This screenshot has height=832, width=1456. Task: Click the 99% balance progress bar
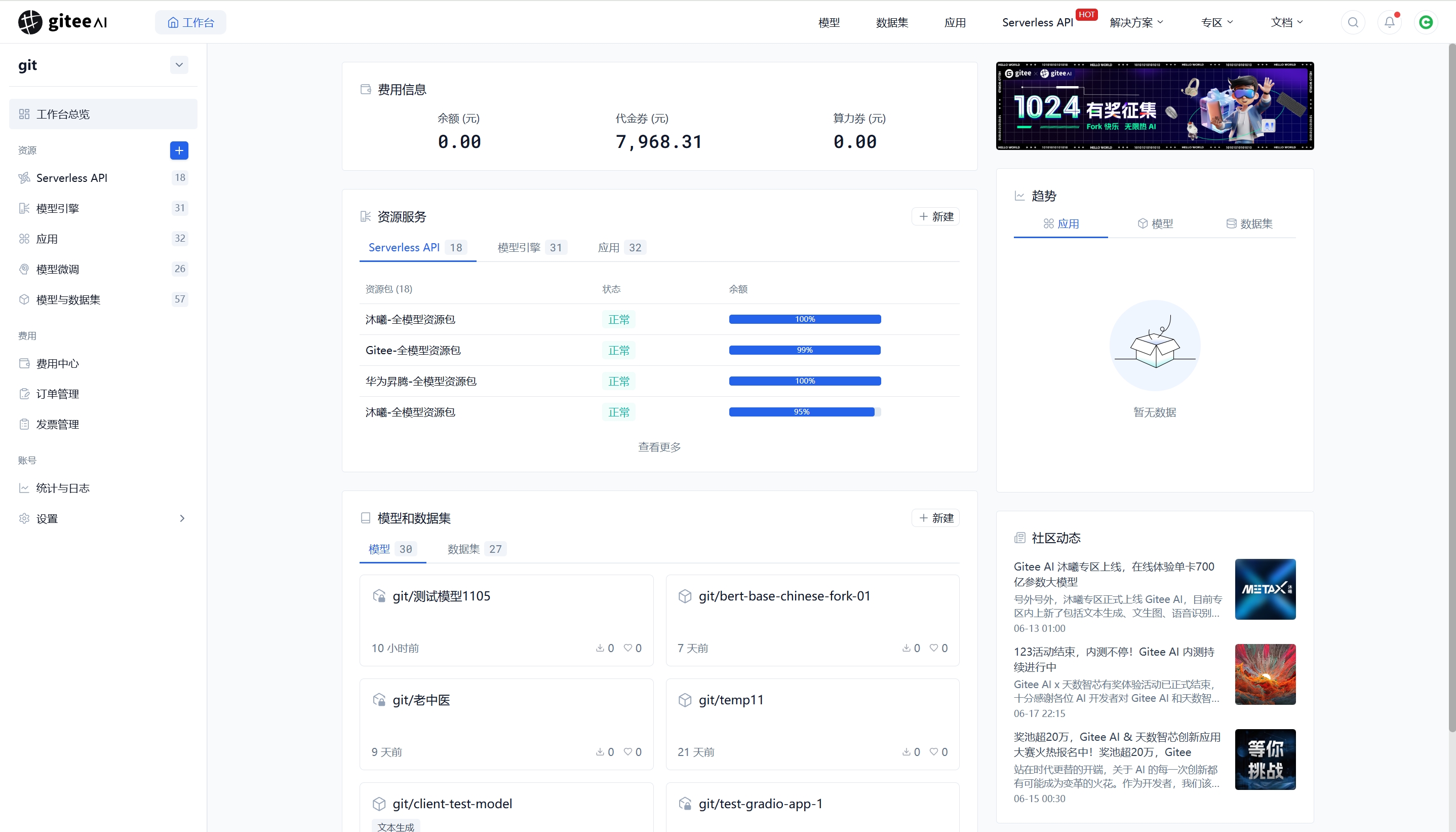(805, 350)
